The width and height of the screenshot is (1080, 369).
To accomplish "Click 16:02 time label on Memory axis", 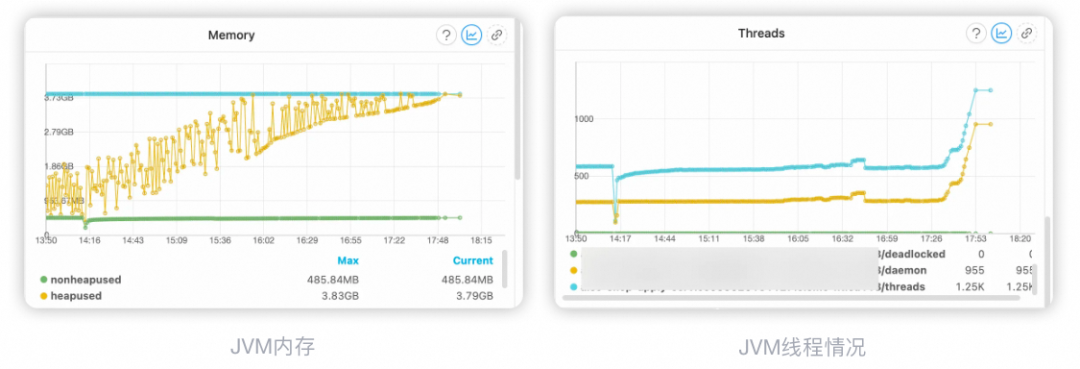I will (x=264, y=240).
